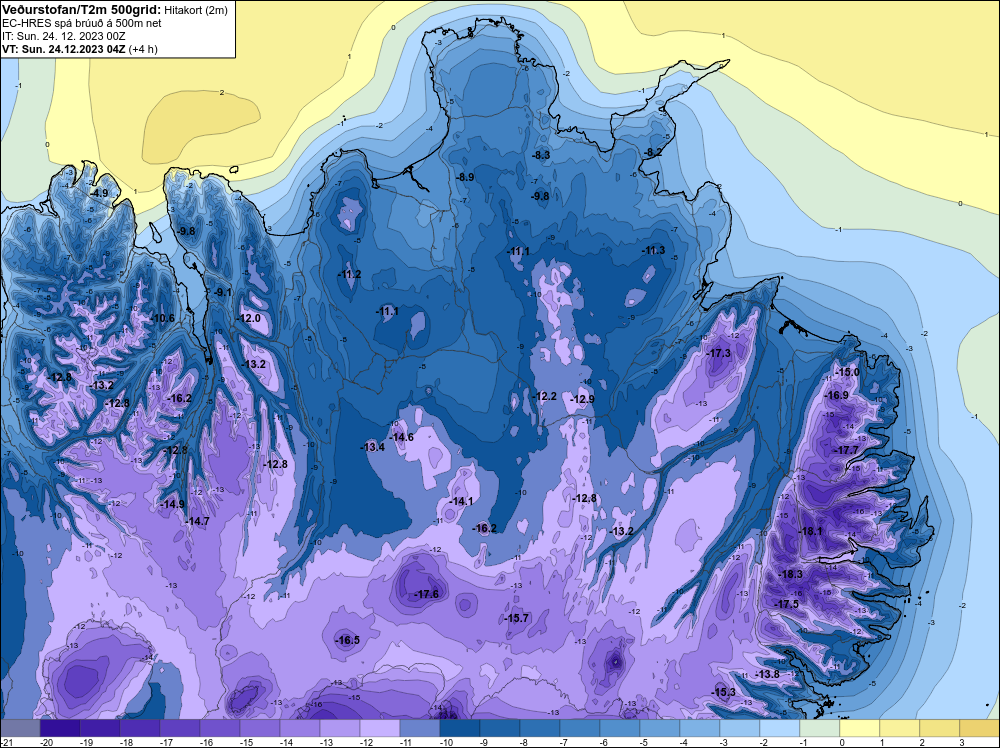Screen dimensions: 1000x748
Task: Click the -12.9 temperature value
Action: (582, 399)
